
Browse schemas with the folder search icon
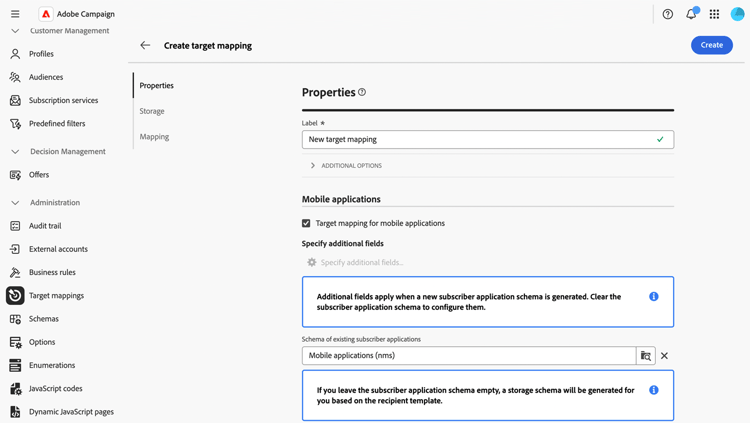[x=646, y=356]
